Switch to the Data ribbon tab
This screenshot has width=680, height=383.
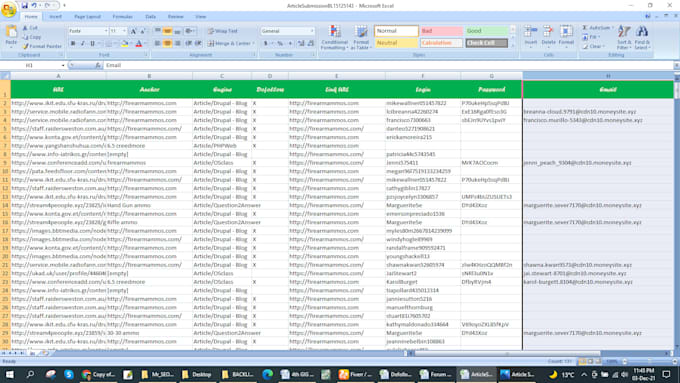pyautogui.click(x=150, y=16)
